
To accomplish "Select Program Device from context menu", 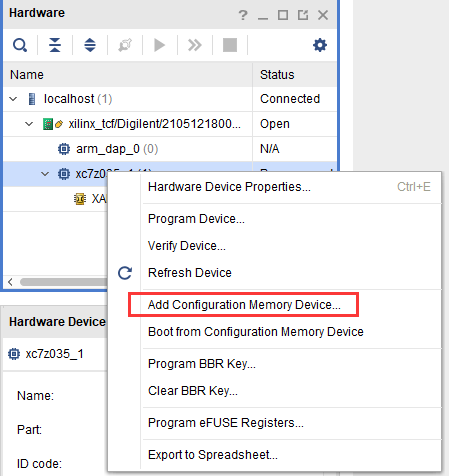I will point(196,219).
